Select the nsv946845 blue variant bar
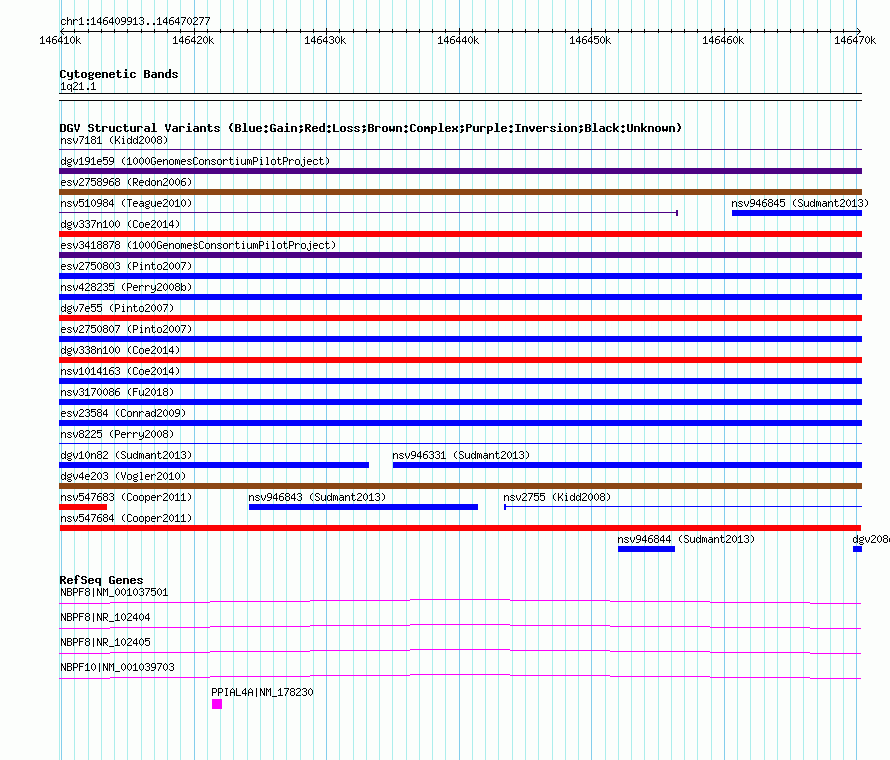Screen dimensions: 890x760 click(x=796, y=212)
